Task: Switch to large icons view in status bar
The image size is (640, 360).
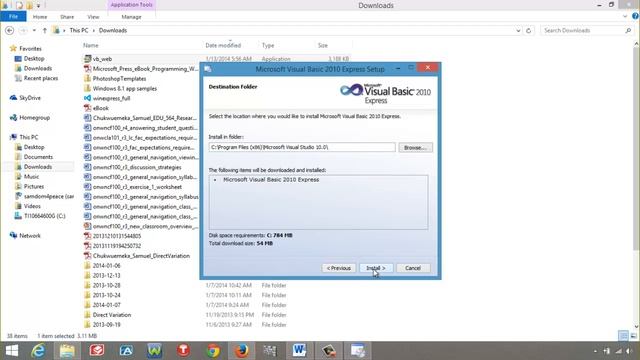Action: 633,336
